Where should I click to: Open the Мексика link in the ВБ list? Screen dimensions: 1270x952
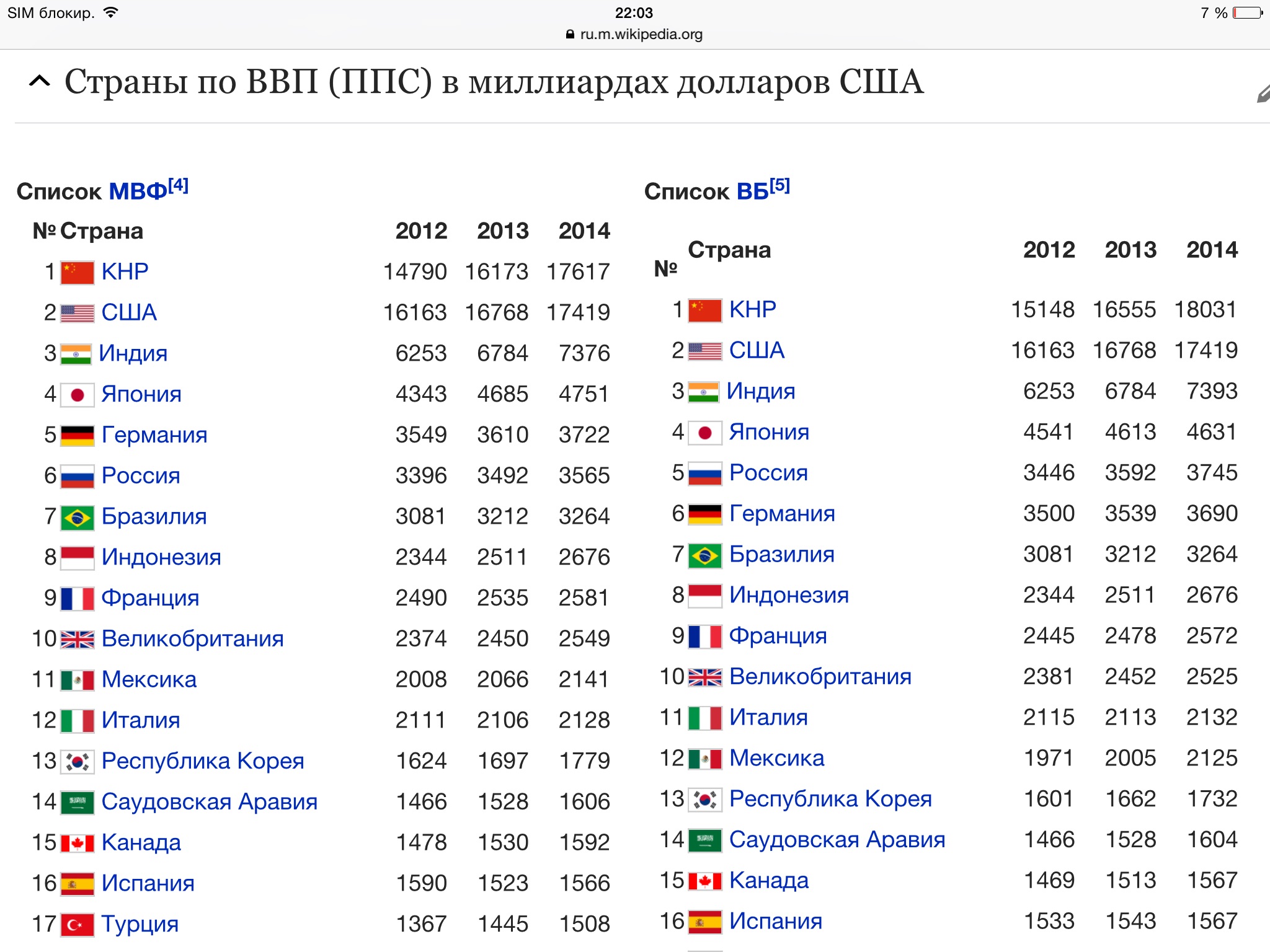776,759
